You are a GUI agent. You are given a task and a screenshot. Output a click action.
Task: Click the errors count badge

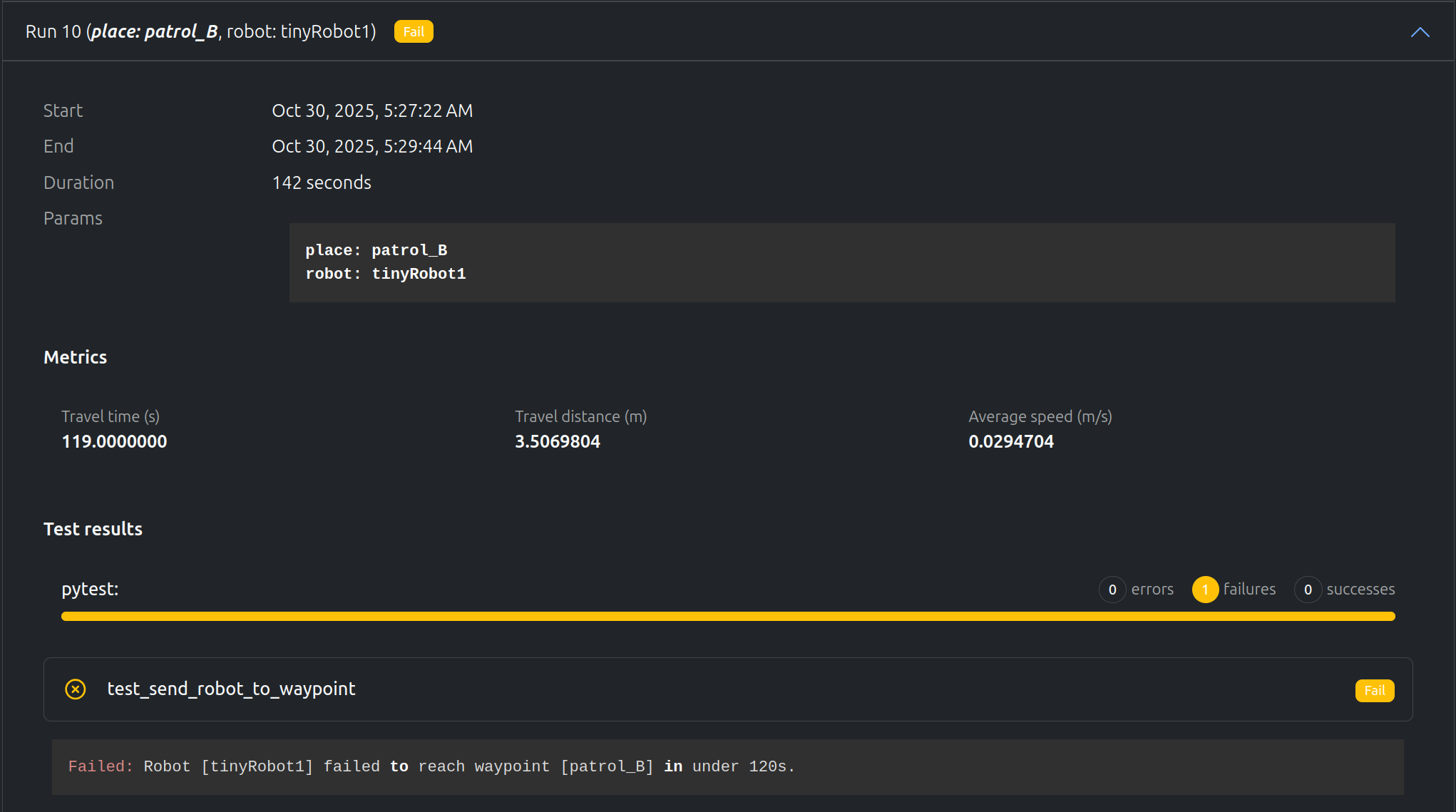click(x=1112, y=590)
